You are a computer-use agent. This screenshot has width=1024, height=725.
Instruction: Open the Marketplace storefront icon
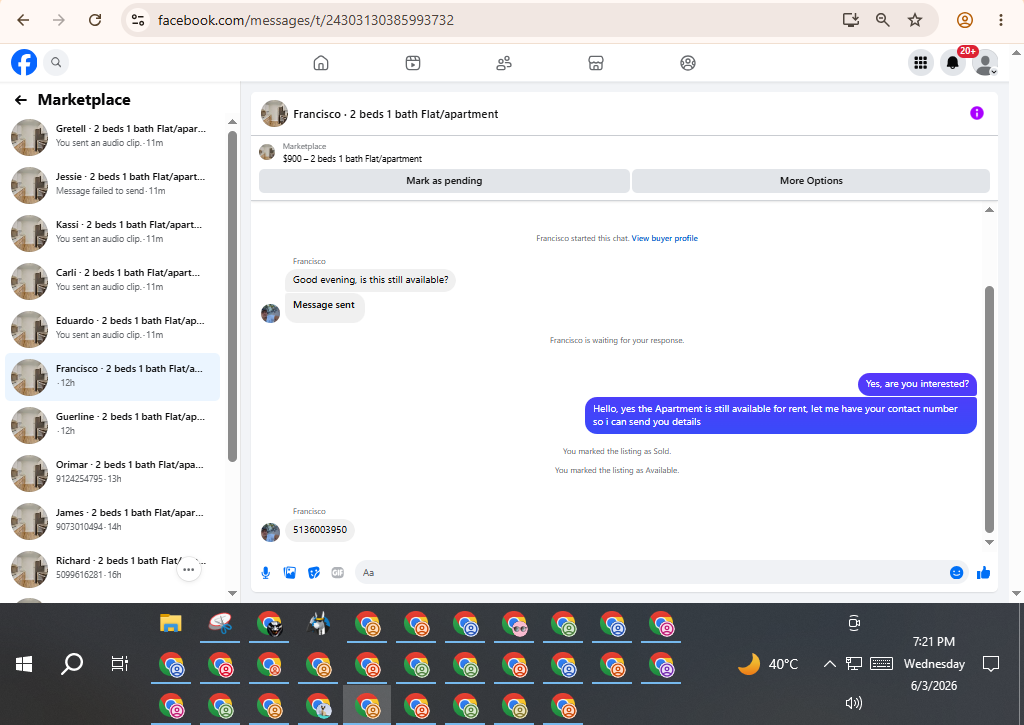596,63
